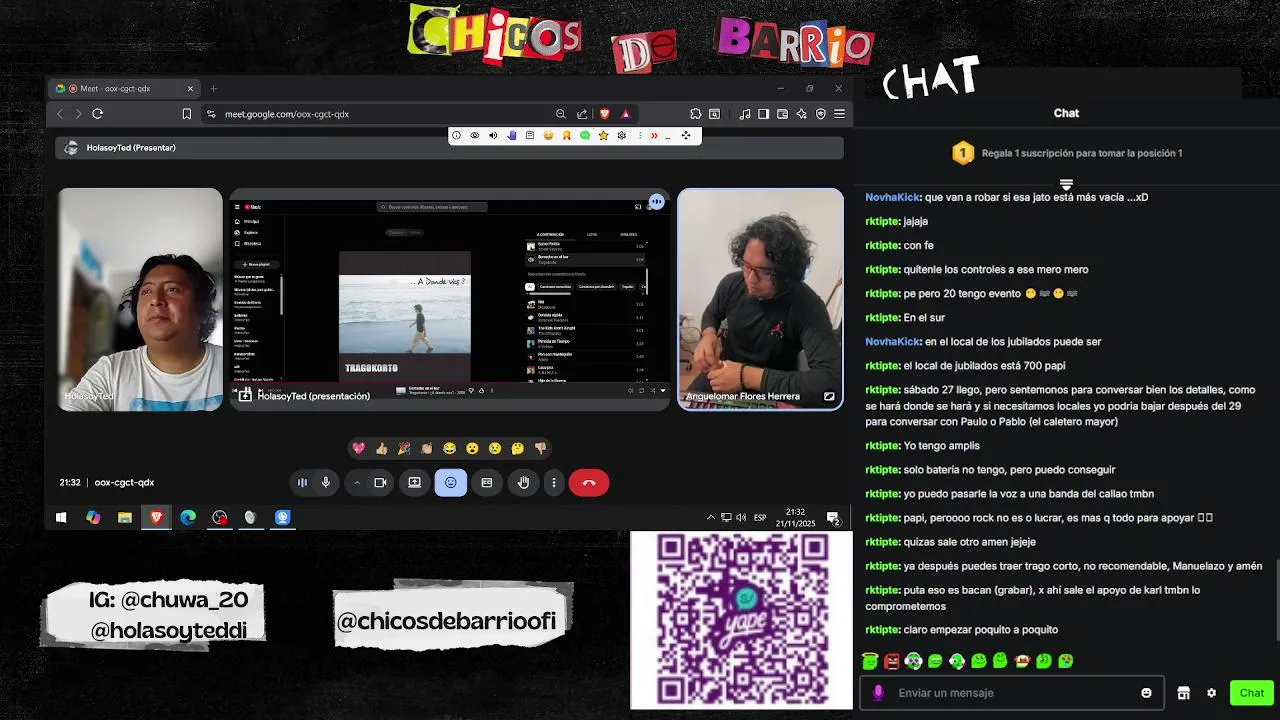Bookmark the current Meet page
Image resolution: width=1280 pixels, height=720 pixels.
186,114
